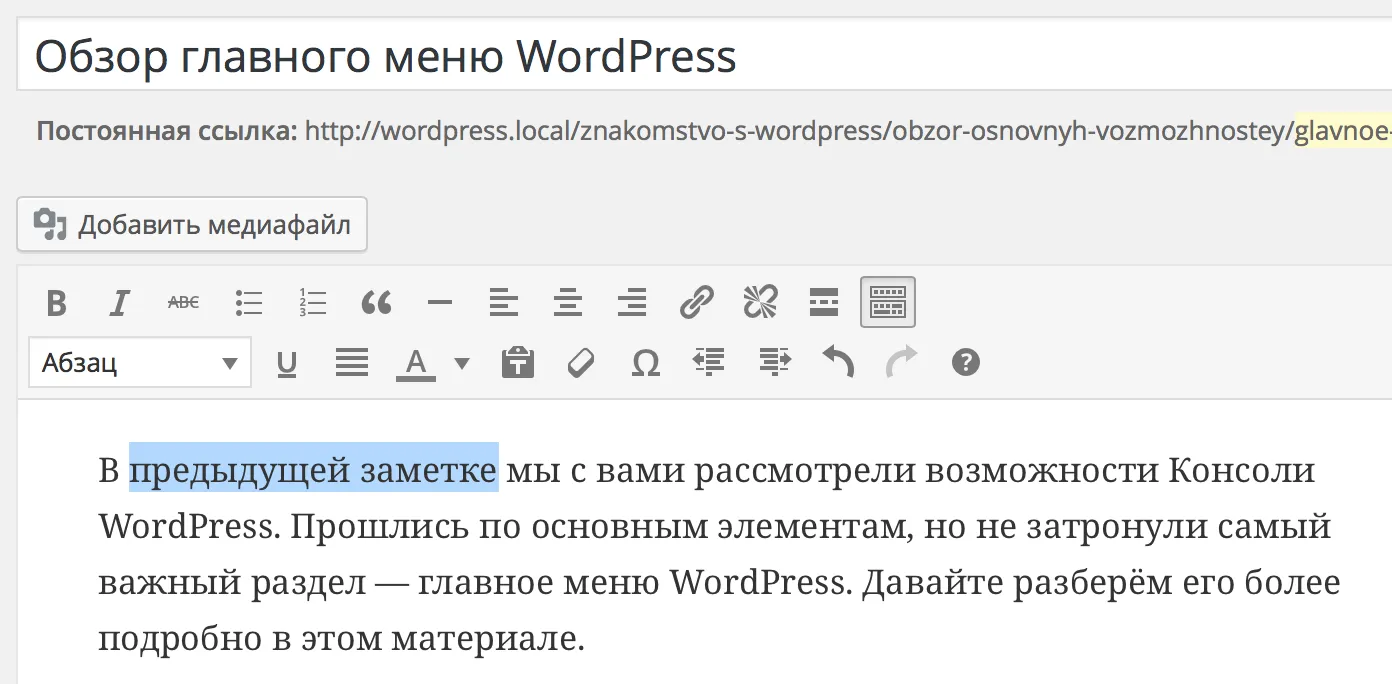Decrease the paragraph indent
Viewport: 1392px width, 684px height.
click(709, 363)
